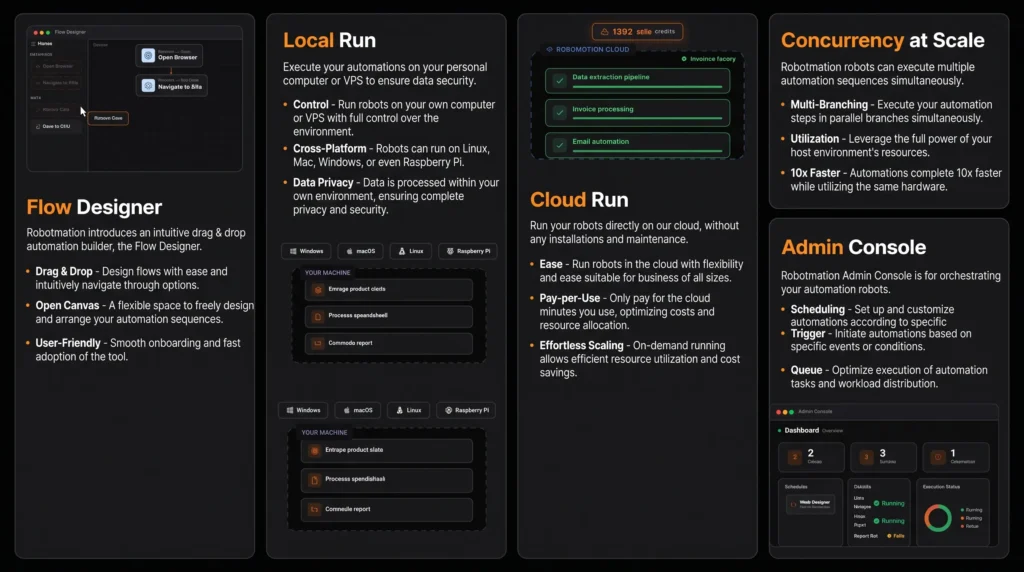Toggle the Invoice processing checkbox
1024x572 pixels.
(x=560, y=112)
